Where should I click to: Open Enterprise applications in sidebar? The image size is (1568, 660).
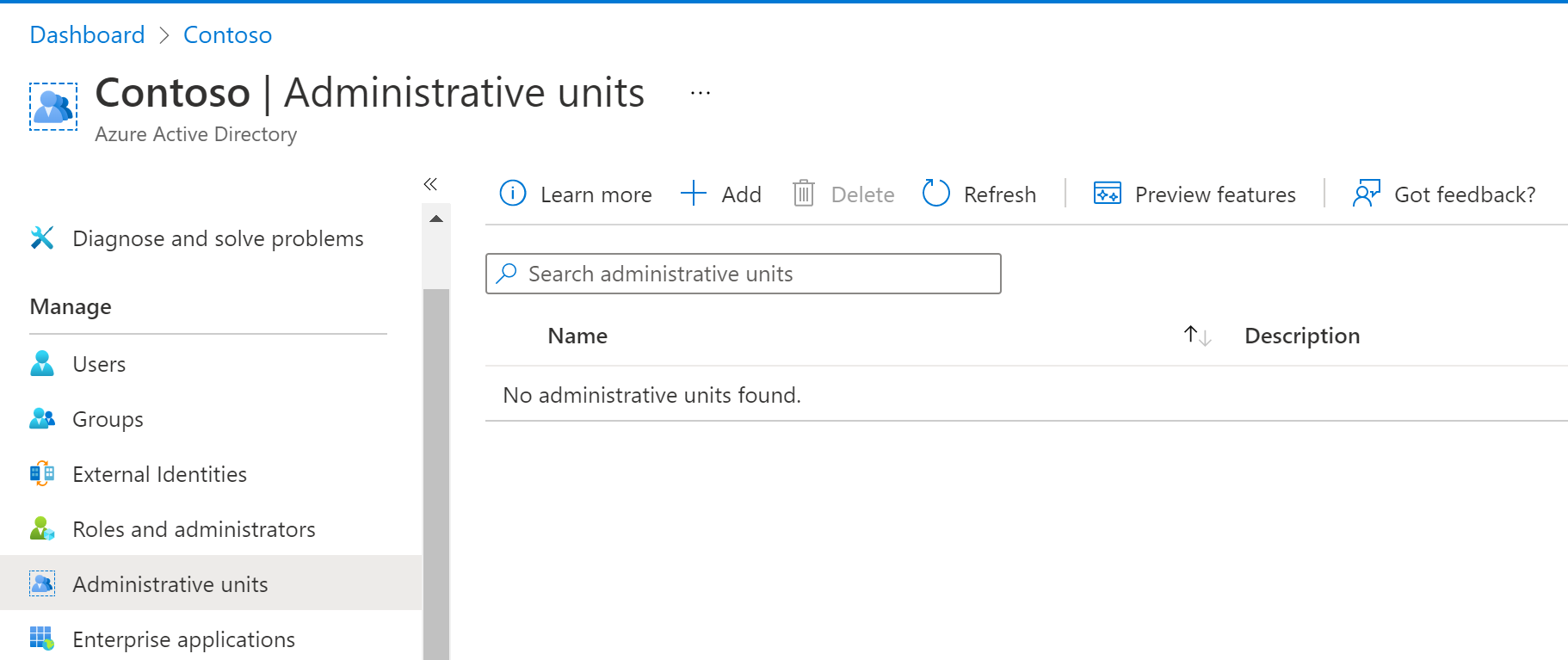coord(183,639)
